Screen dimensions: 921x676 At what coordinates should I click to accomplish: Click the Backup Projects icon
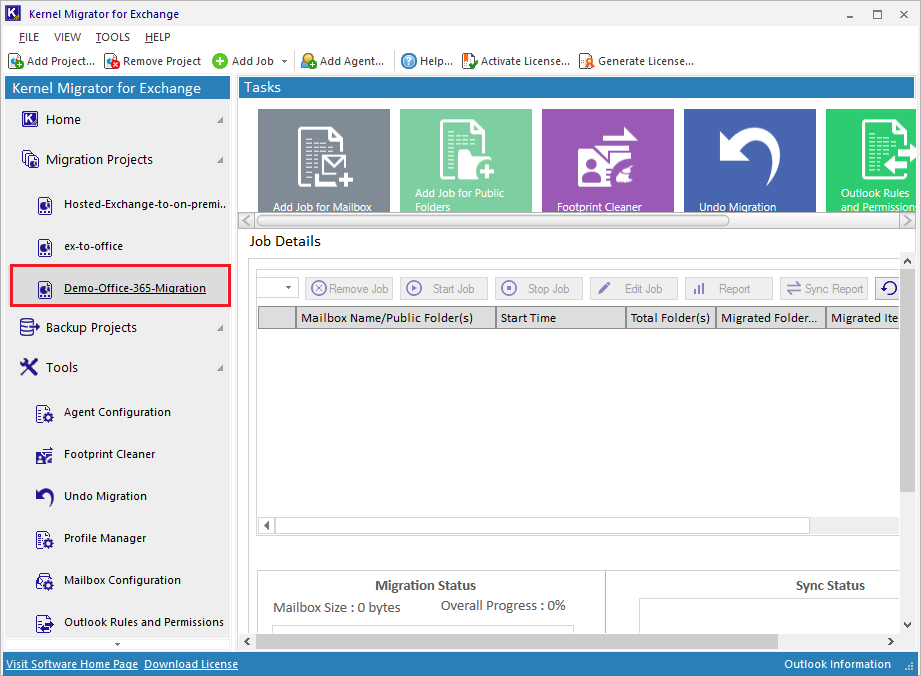(29, 327)
